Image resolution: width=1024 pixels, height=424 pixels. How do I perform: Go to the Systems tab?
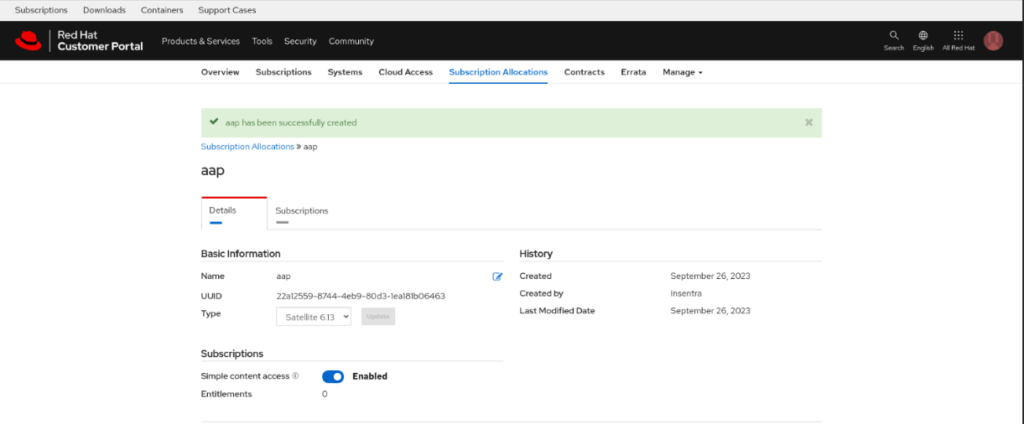(x=345, y=72)
